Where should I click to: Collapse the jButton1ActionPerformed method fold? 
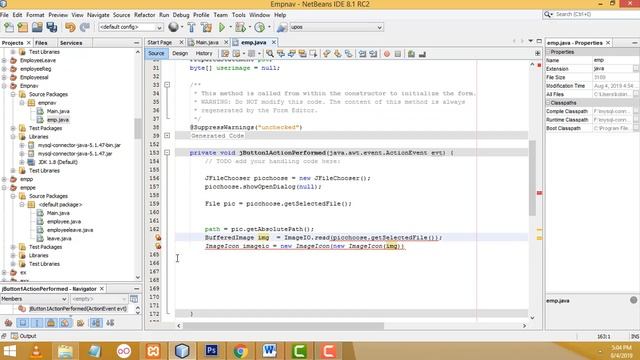(x=167, y=152)
